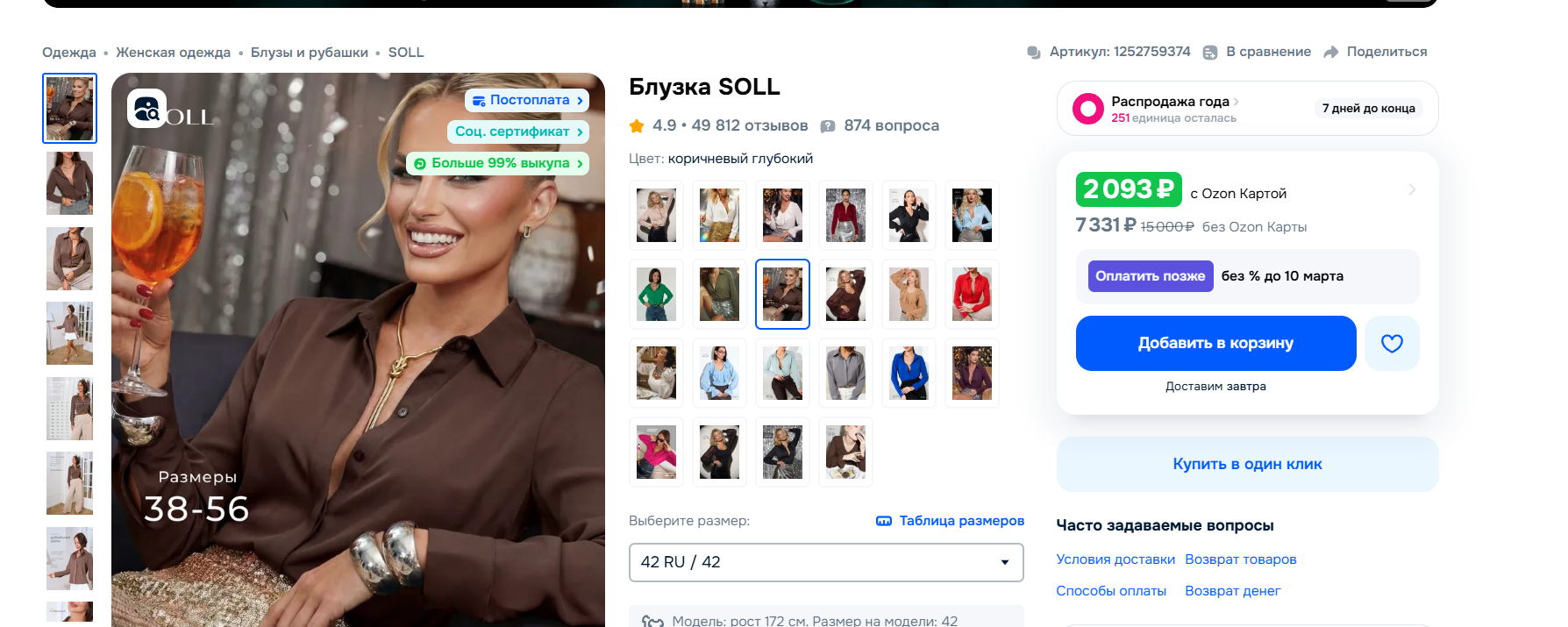The width and height of the screenshot is (1568, 627).
Task: Click the 7 дней до конца label
Action: click(x=1368, y=109)
